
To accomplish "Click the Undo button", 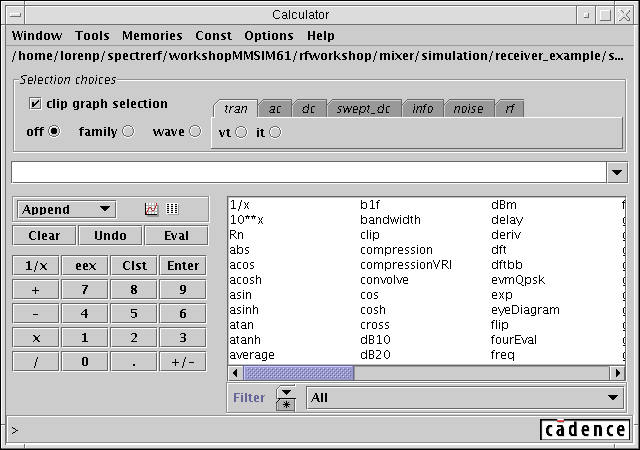I will [110, 236].
